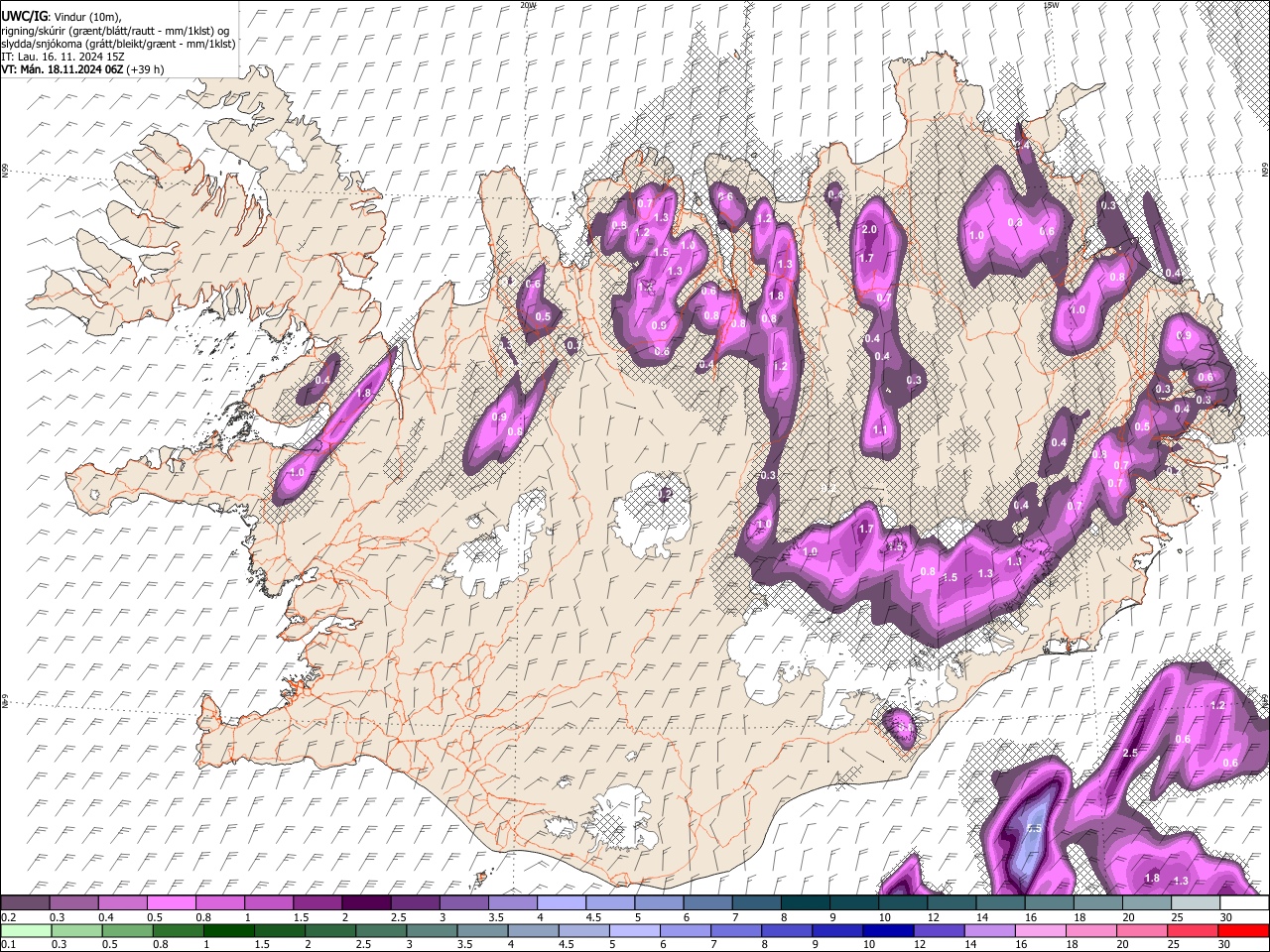
Task: Click the '30' label in the purple legend row
Action: coord(1226,917)
